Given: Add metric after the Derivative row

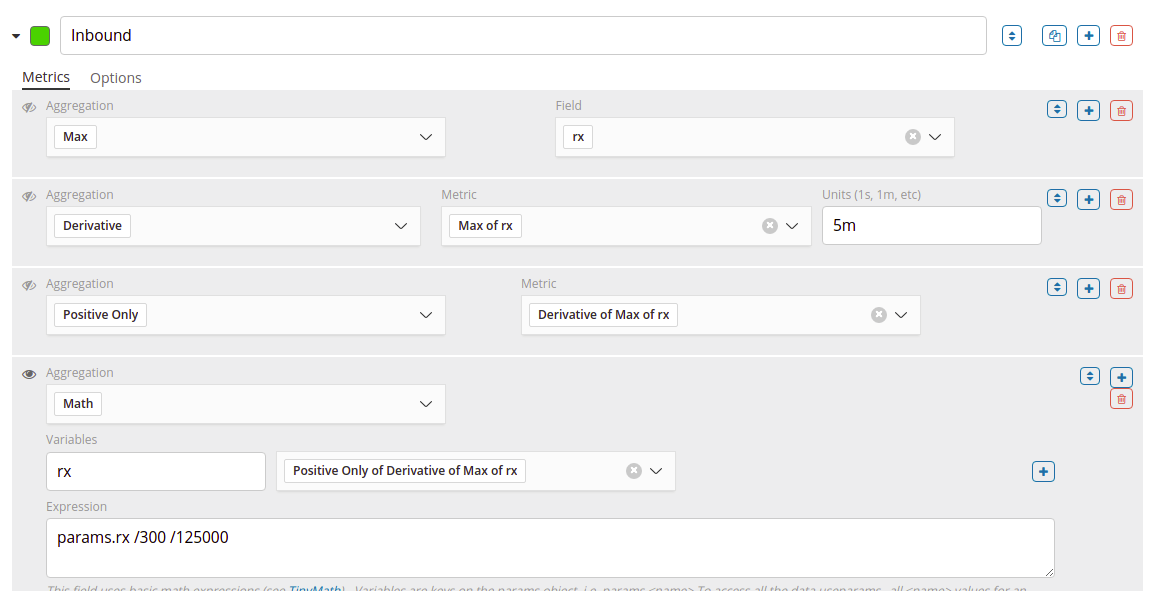Looking at the screenshot, I should click(1088, 200).
